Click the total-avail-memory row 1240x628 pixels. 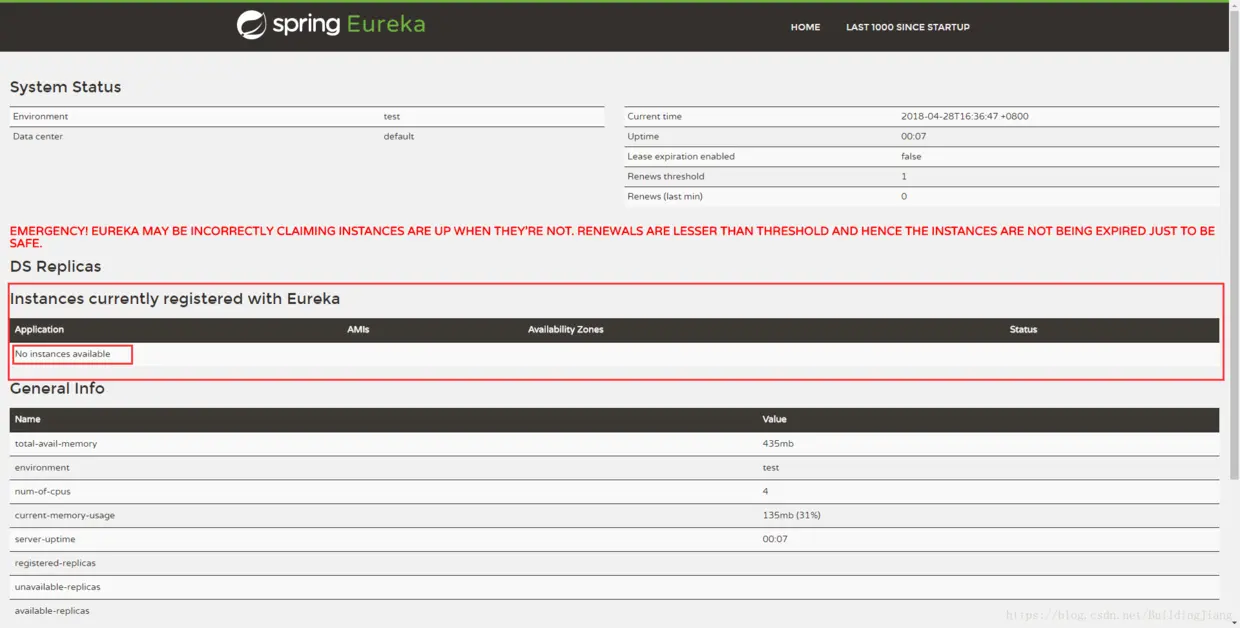[614, 443]
